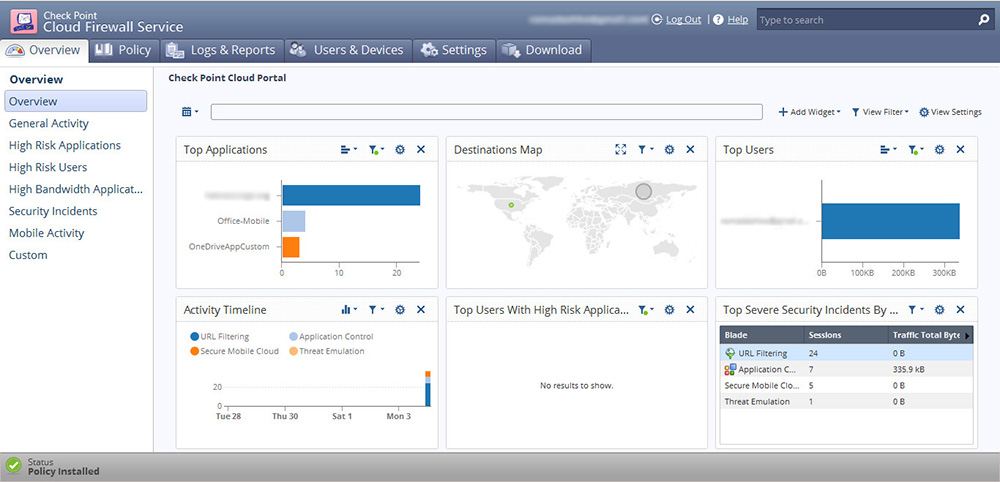Select High Bandwidth Applications in sidebar
Viewport: 1000px width, 482px height.
[76, 189]
